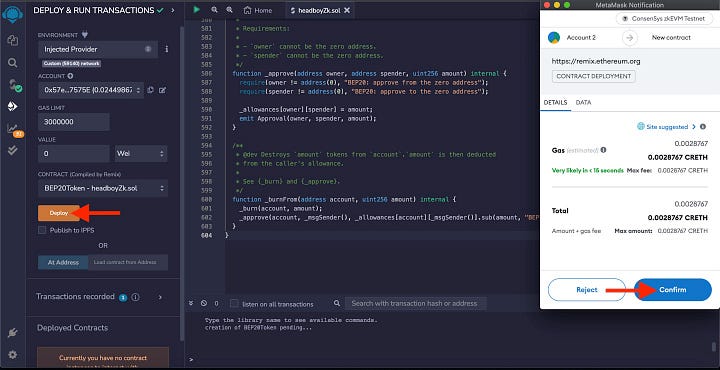Click the clear console circle icon
This screenshot has width=720, height=370.
pyautogui.click(x=204, y=303)
